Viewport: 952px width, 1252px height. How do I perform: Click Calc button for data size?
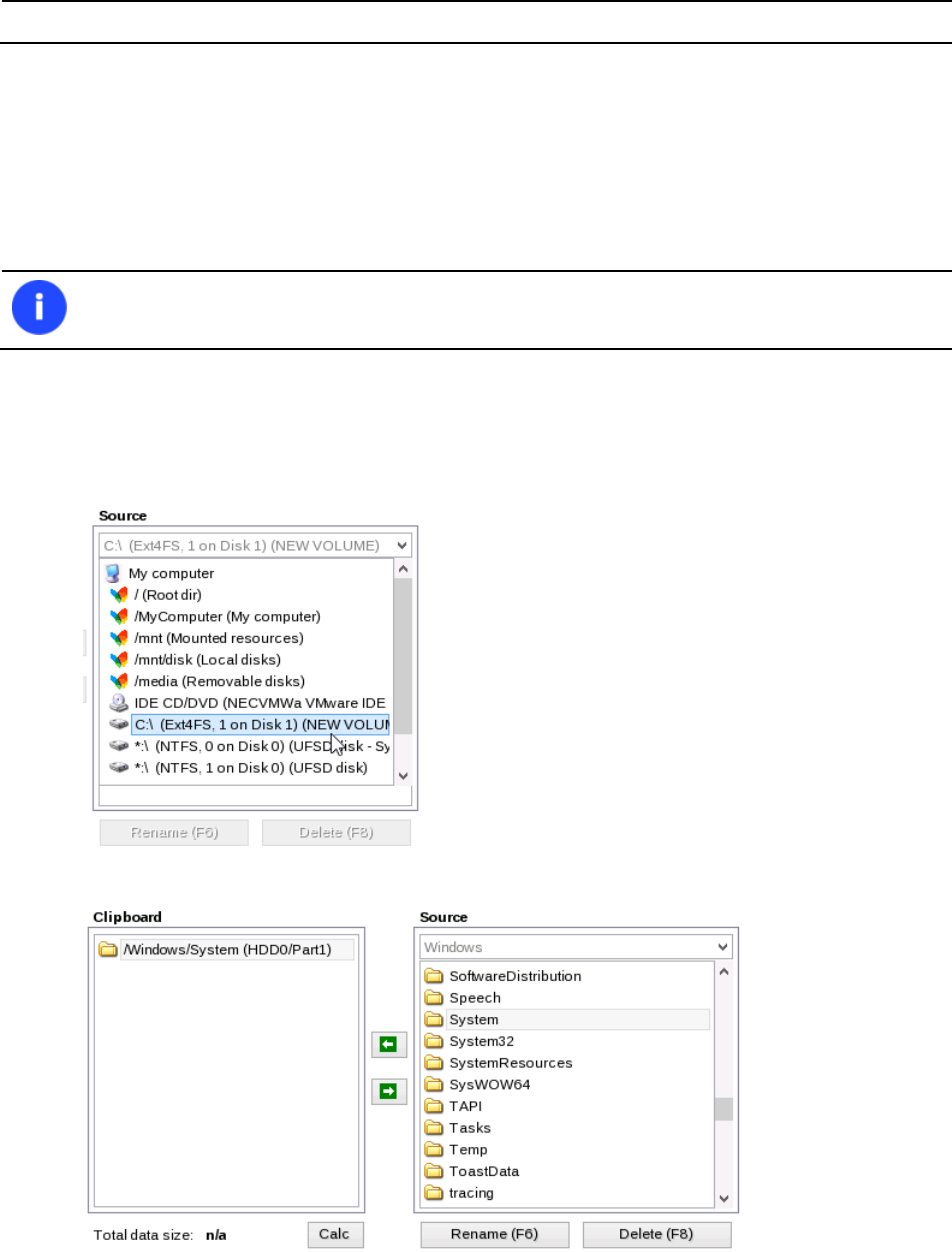[x=335, y=1234]
